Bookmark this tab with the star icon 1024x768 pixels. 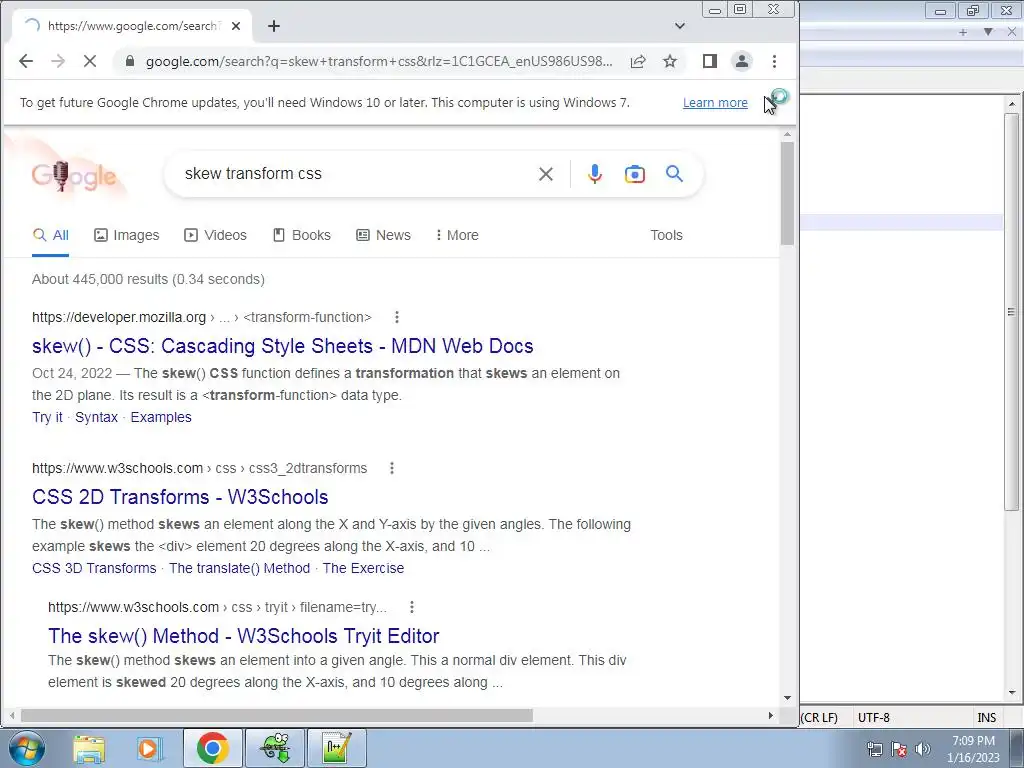670,61
